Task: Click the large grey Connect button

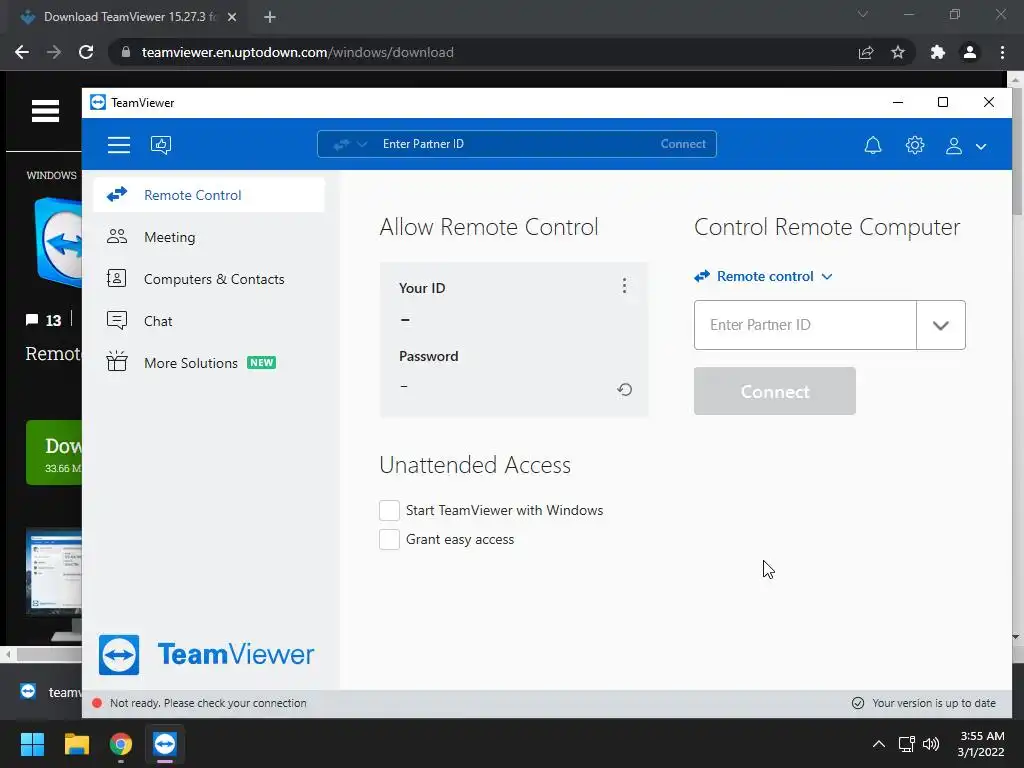Action: pyautogui.click(x=775, y=391)
